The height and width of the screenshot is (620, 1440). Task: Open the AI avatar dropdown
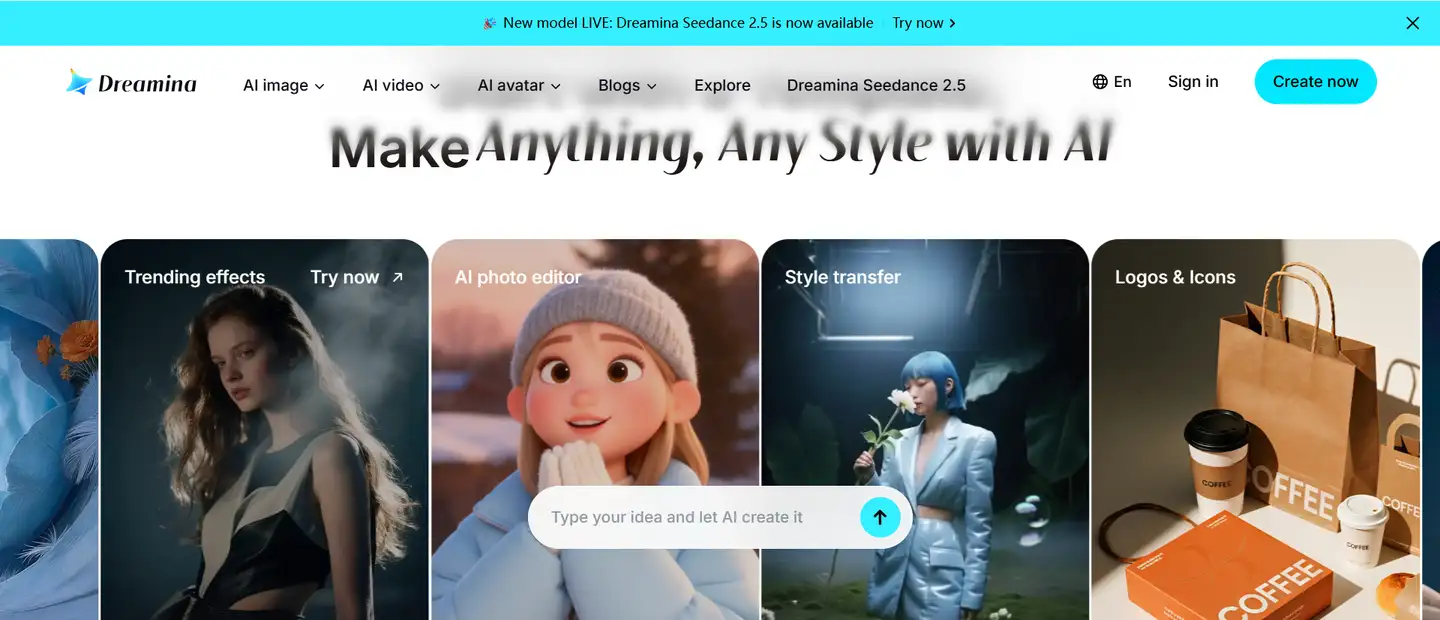tap(519, 86)
